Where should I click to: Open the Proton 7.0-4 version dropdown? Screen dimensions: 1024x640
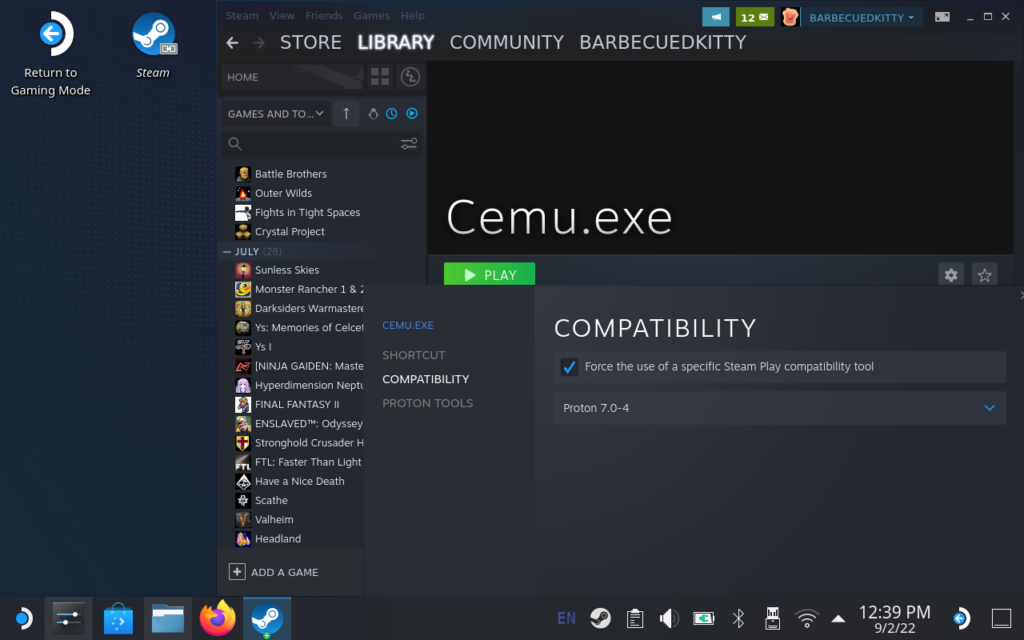780,408
